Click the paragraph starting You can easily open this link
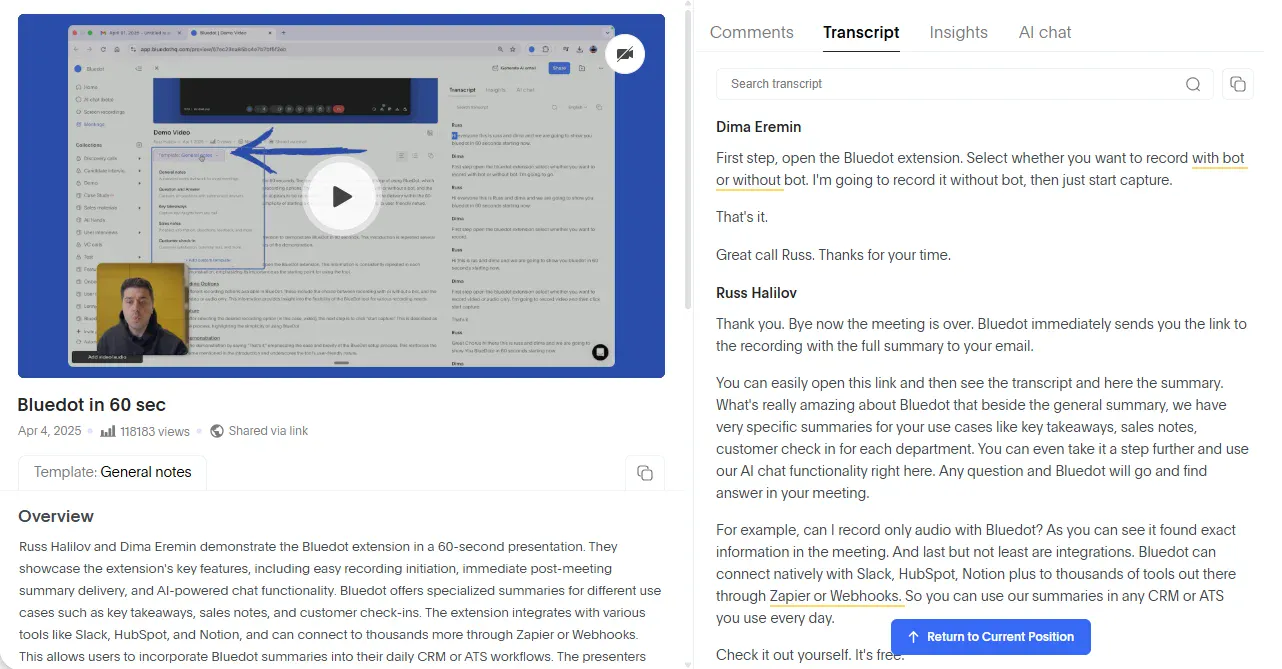The width and height of the screenshot is (1282, 669). (x=982, y=437)
